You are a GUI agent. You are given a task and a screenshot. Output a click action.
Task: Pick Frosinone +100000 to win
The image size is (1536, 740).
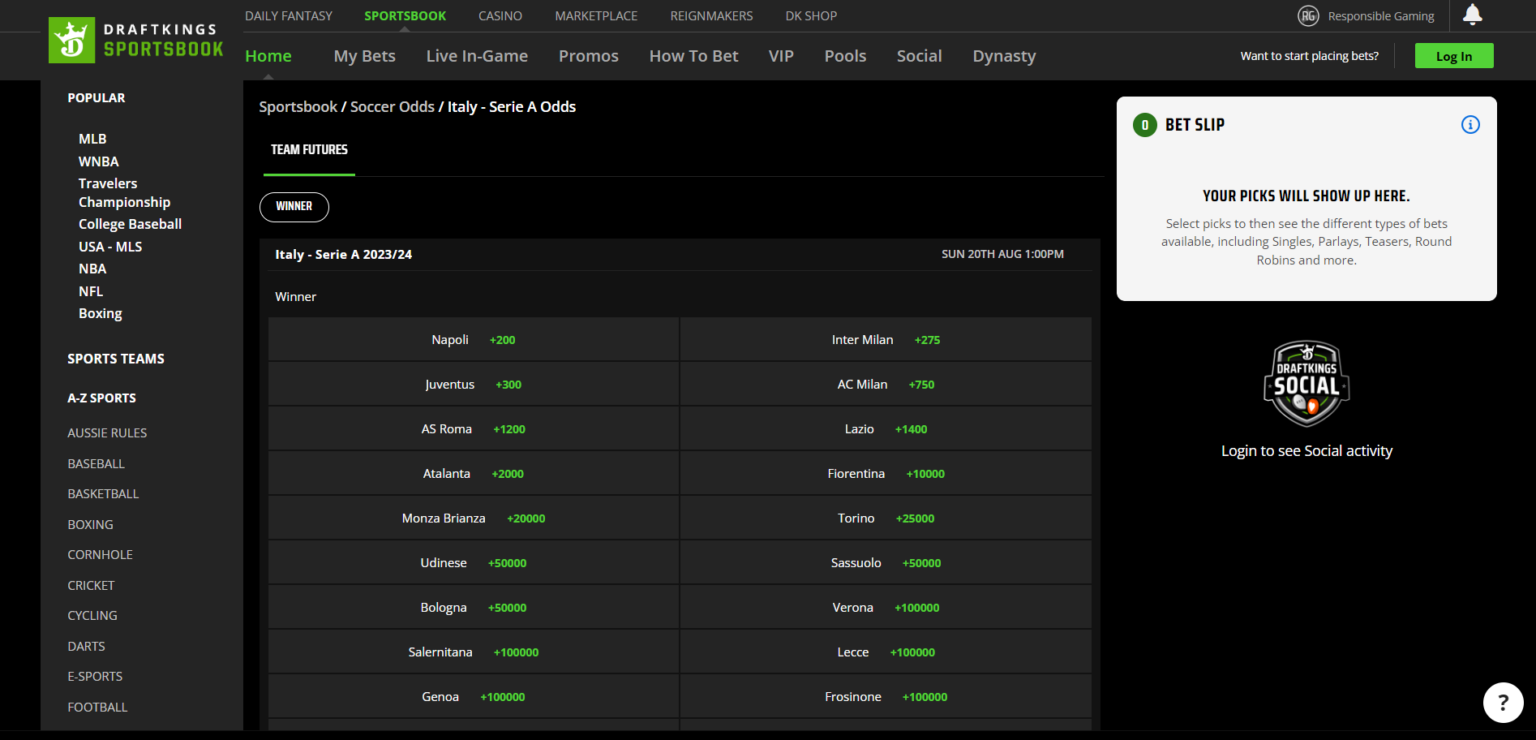tap(886, 697)
